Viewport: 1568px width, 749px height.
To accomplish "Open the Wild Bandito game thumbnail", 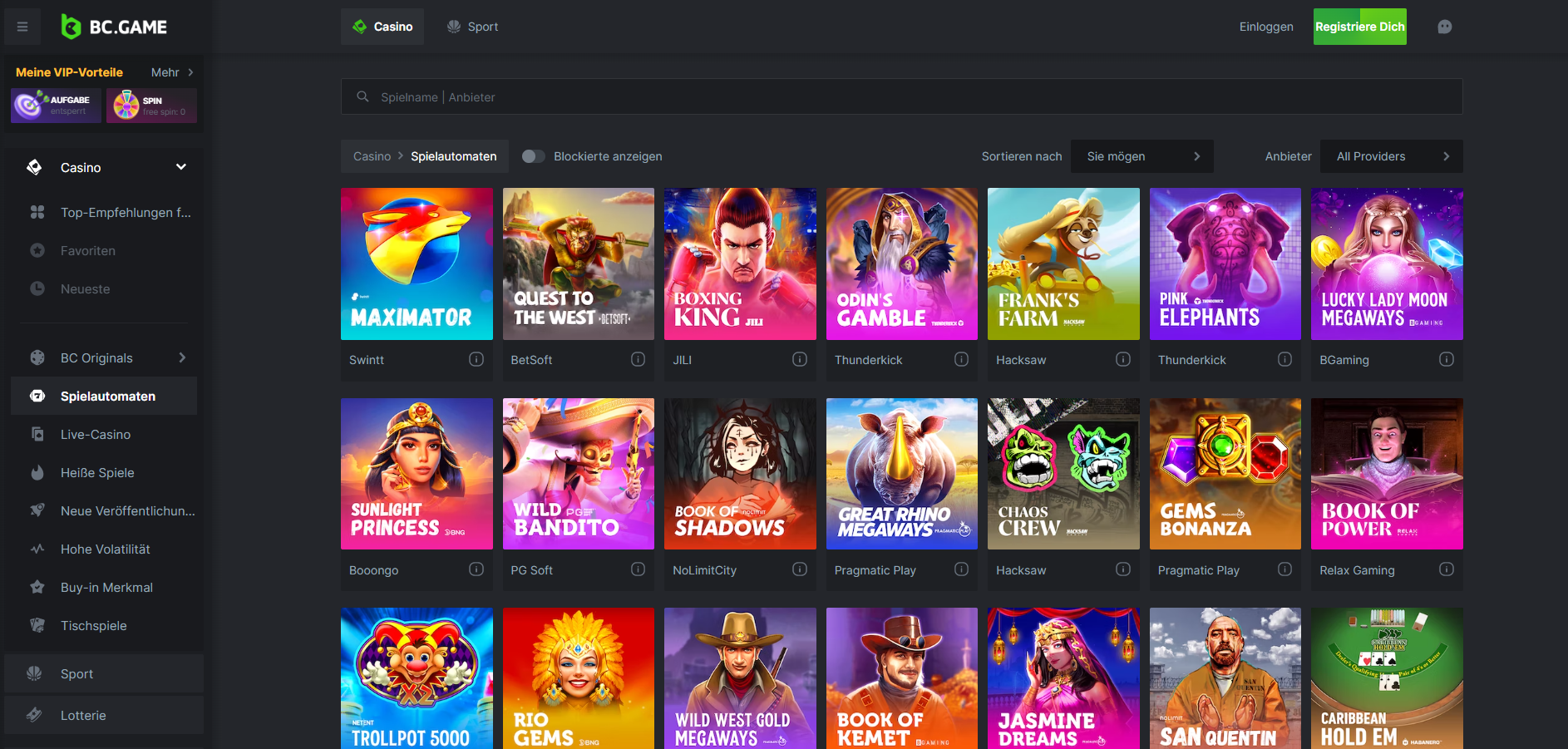I will 579,474.
